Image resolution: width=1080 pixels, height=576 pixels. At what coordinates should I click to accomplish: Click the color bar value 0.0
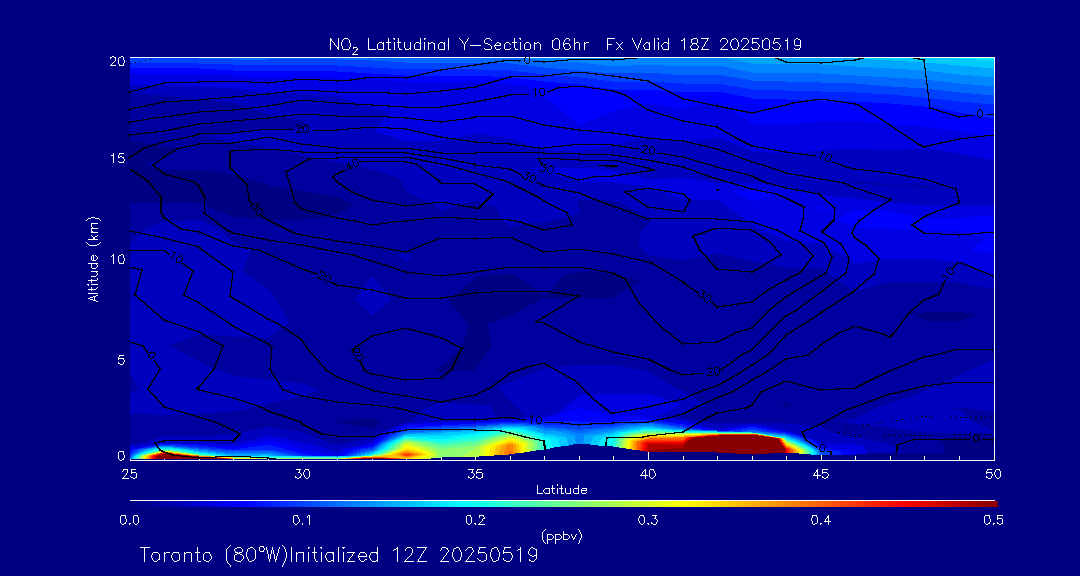coord(129,521)
